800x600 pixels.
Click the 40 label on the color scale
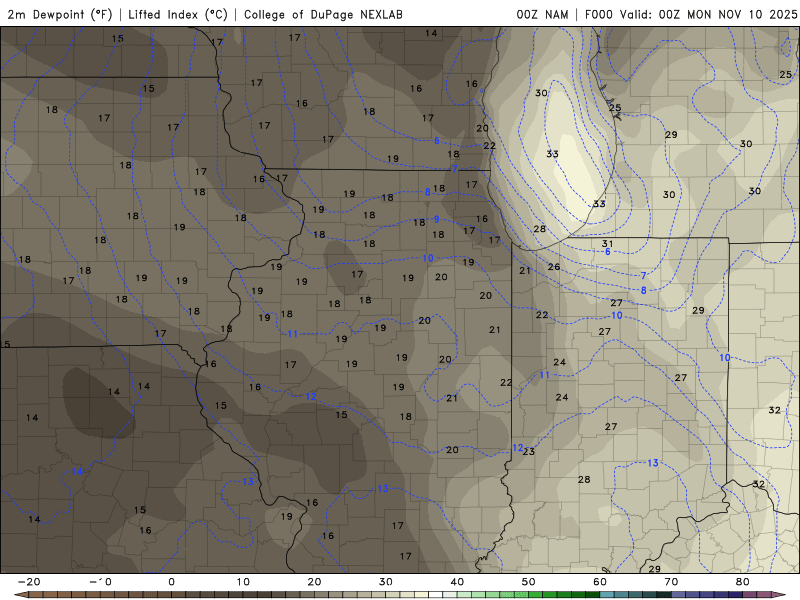(457, 582)
